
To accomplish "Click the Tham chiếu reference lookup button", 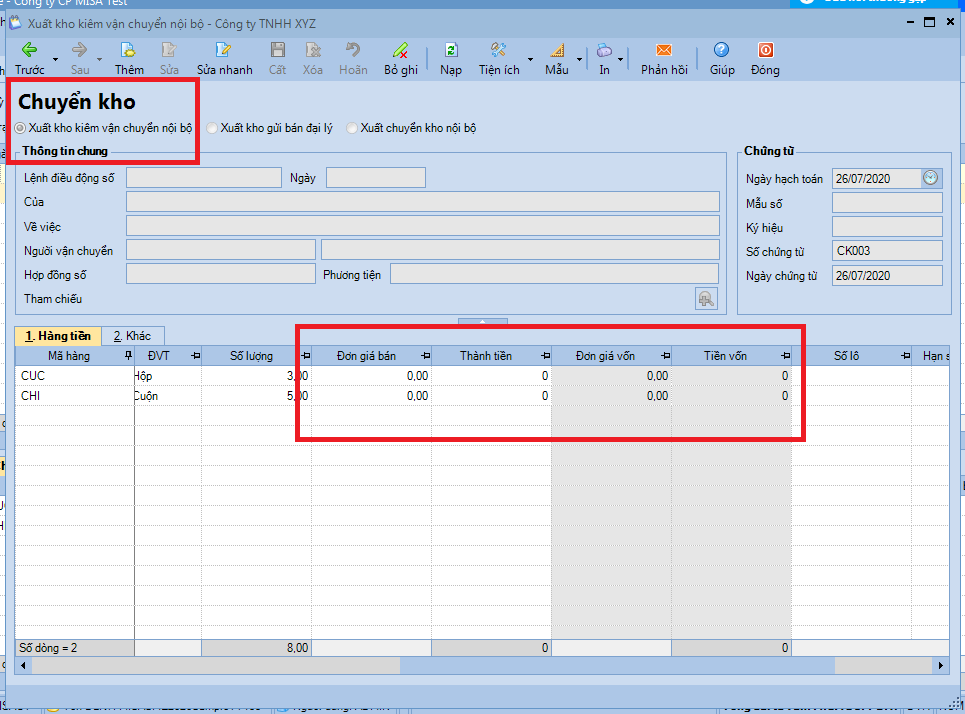I will click(706, 298).
